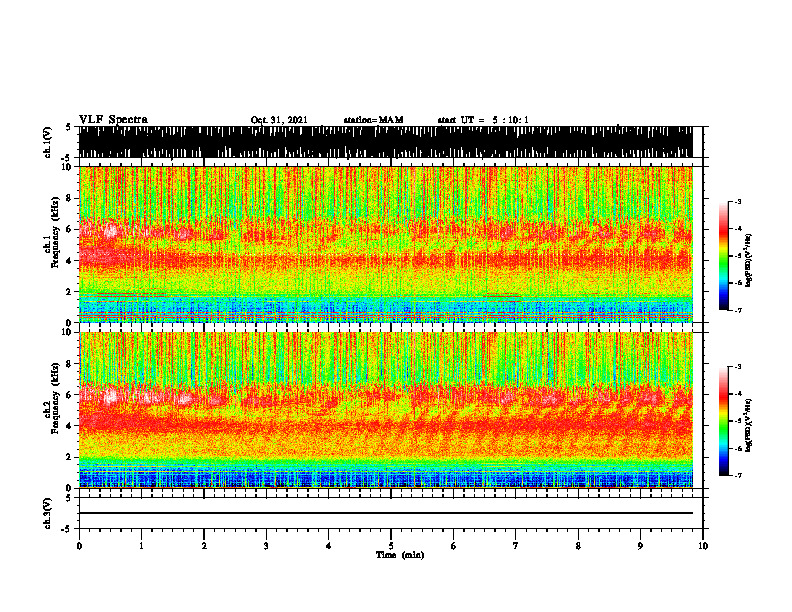
Task: Click the time axis tick label "5"
Action: click(x=391, y=546)
